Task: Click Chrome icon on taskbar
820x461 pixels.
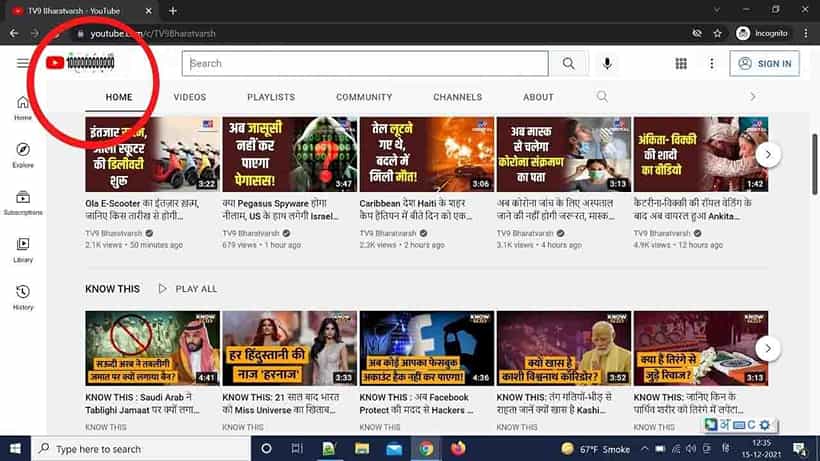Action: pyautogui.click(x=426, y=448)
